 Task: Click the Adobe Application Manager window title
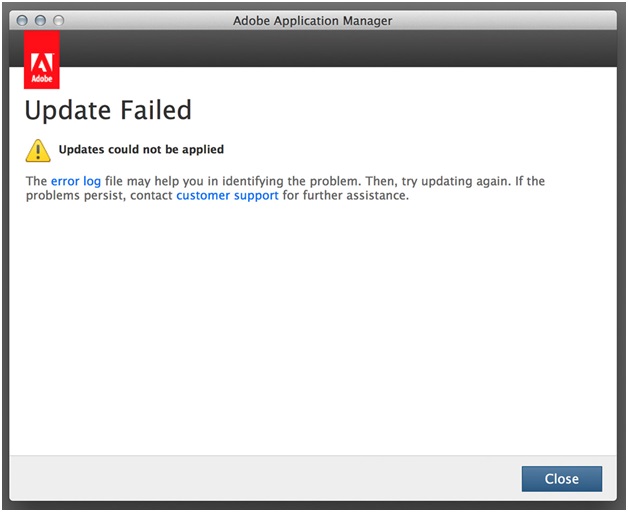point(312,20)
